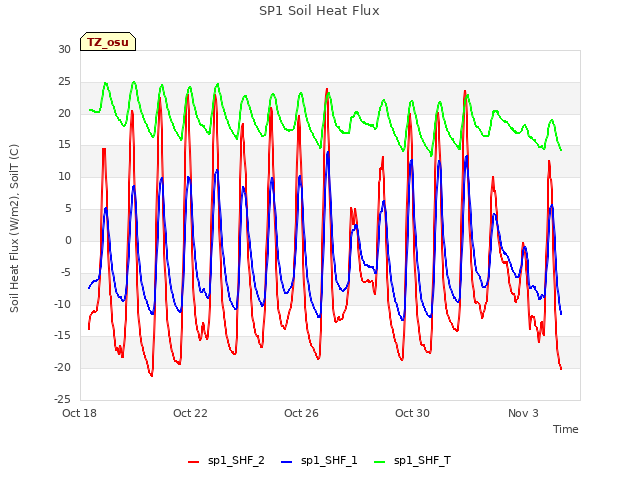
Task: Click the 25 y-axis tick label
Action: tap(64, 82)
